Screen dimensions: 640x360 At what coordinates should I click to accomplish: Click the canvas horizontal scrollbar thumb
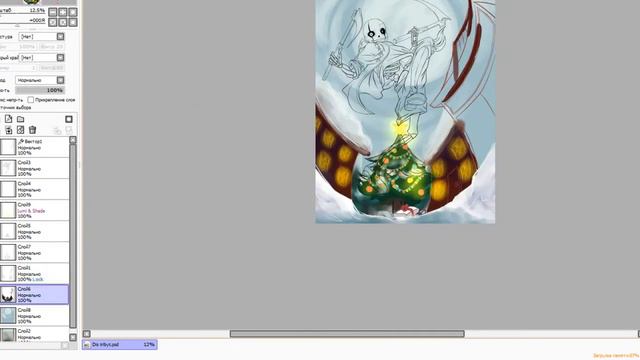347,334
